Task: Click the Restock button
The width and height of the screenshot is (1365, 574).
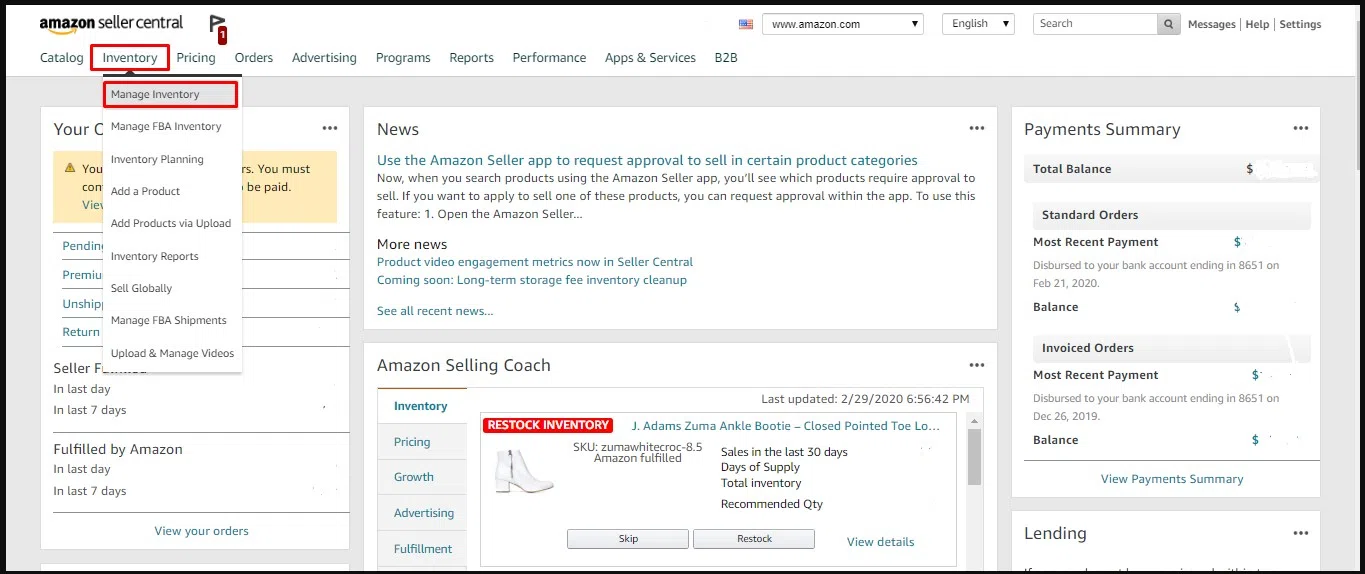Action: coord(754,539)
